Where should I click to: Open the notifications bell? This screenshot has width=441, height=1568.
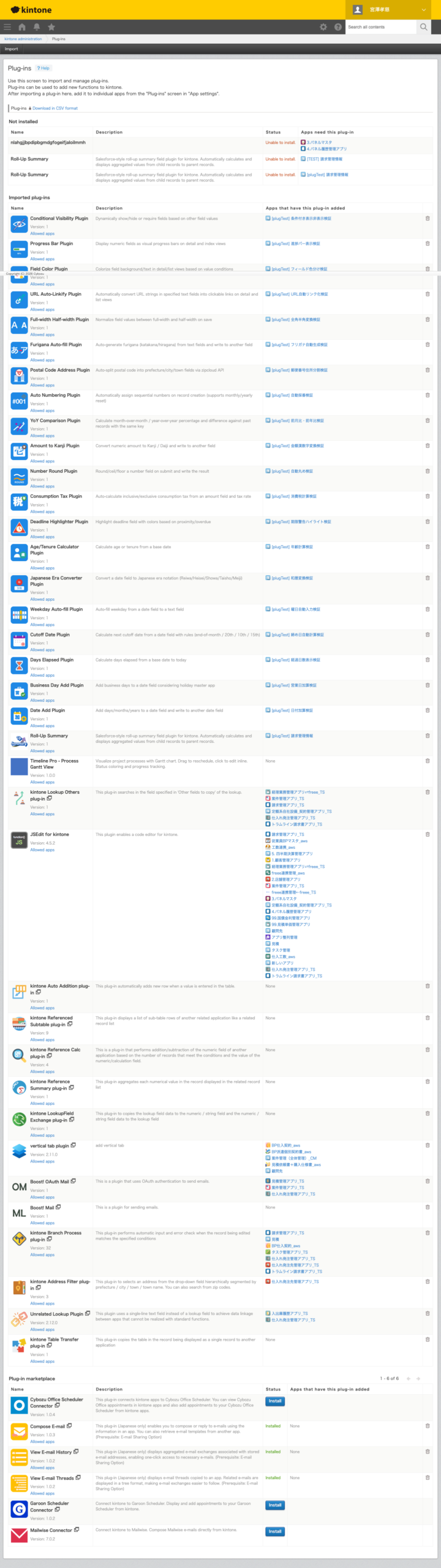(x=37, y=27)
